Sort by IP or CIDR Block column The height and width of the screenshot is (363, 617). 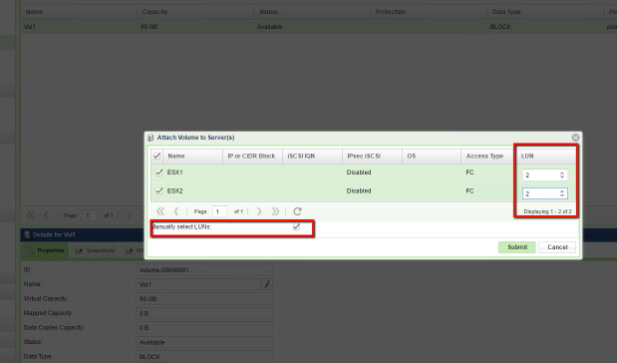tap(252, 156)
